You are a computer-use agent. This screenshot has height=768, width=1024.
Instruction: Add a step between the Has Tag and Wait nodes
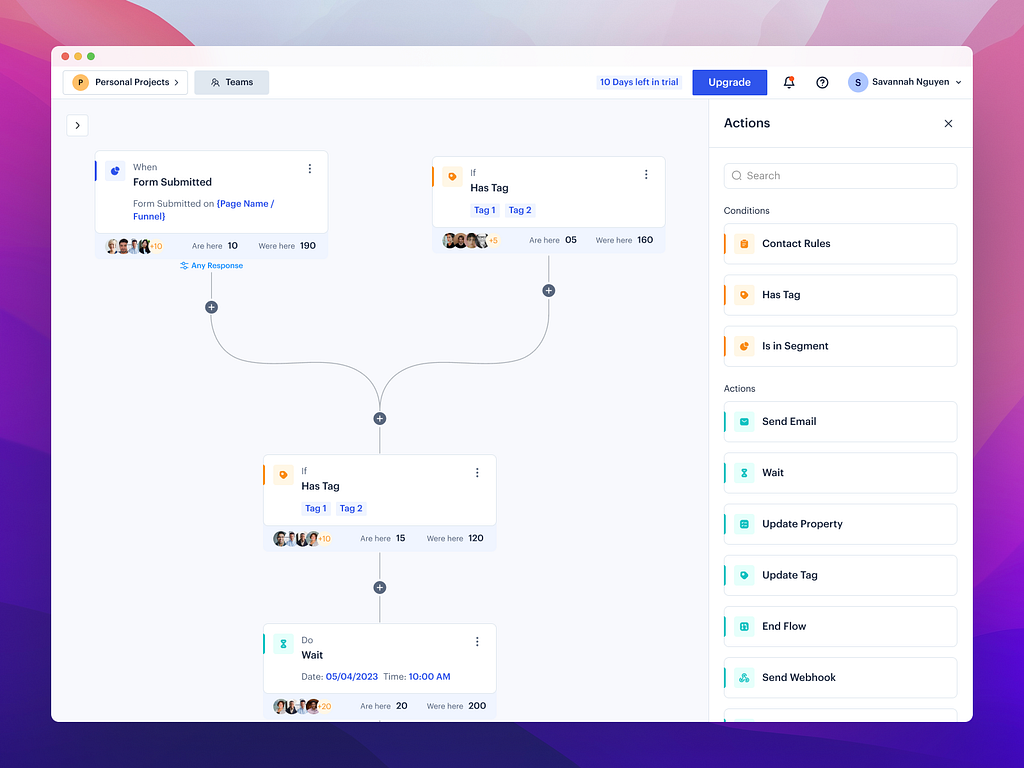point(379,588)
